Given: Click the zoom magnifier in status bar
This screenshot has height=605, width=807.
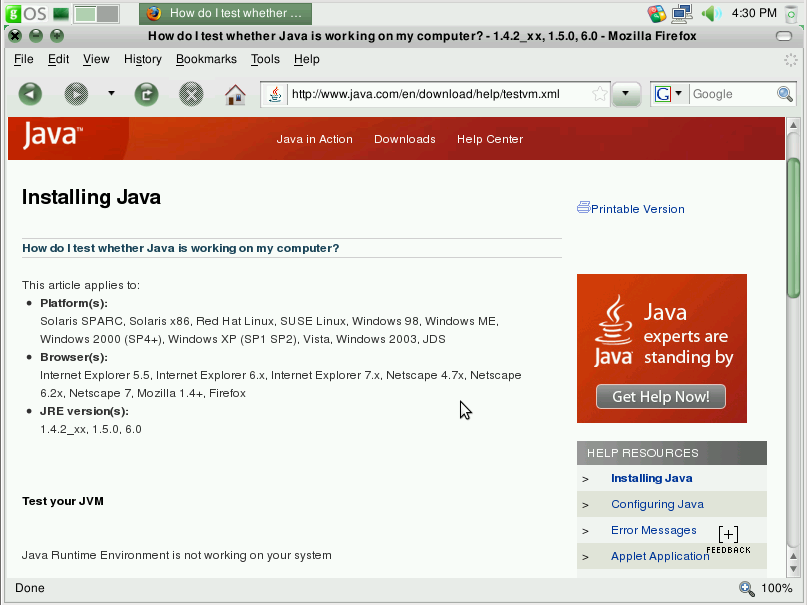Looking at the screenshot, I should [x=746, y=588].
